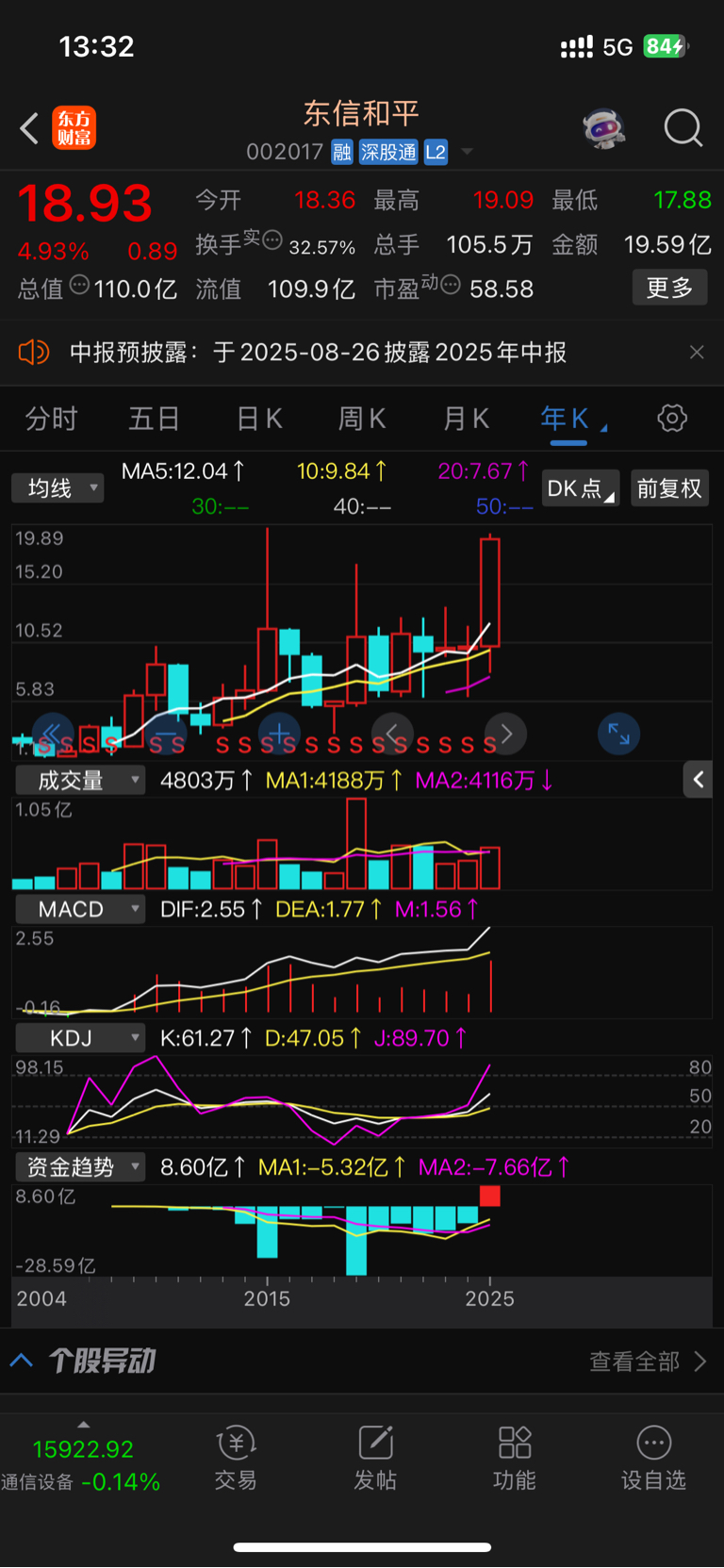Tap the back arrow icon
The height and width of the screenshot is (1568, 724).
[x=29, y=128]
